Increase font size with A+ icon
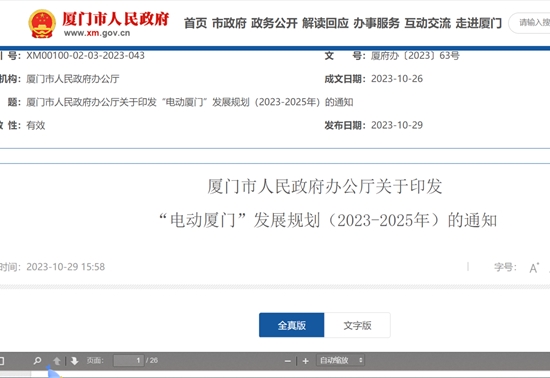 pos(534,268)
